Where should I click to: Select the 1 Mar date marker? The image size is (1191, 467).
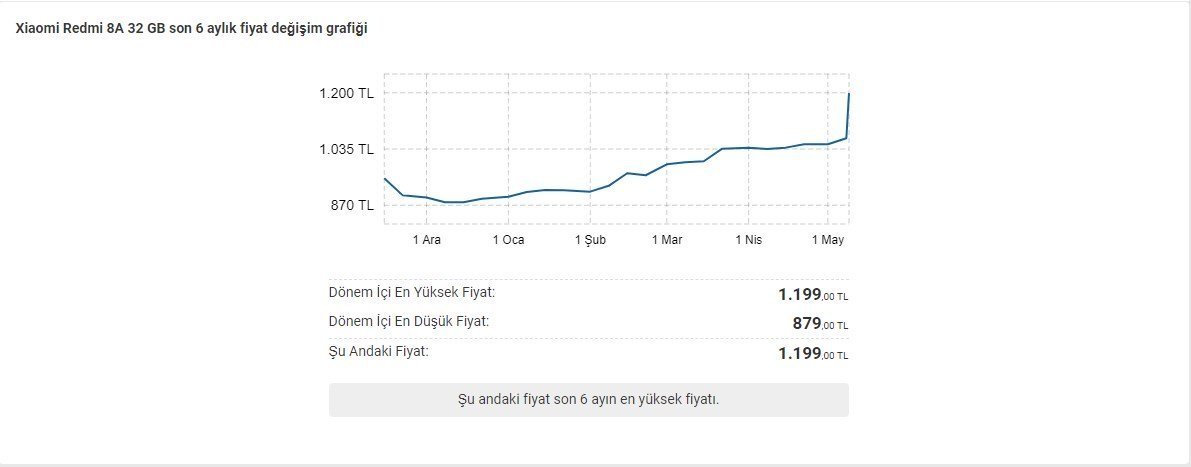[x=667, y=240]
